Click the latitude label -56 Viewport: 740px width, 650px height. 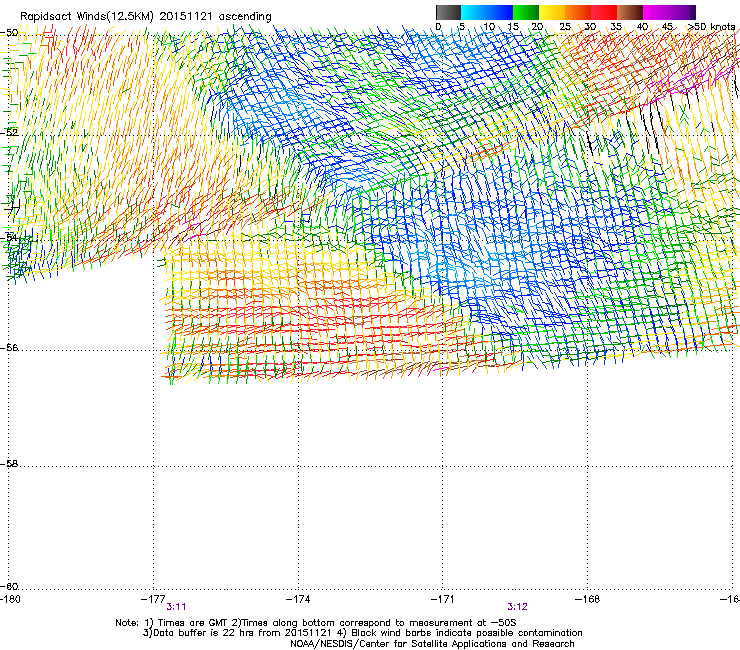click(x=9, y=347)
